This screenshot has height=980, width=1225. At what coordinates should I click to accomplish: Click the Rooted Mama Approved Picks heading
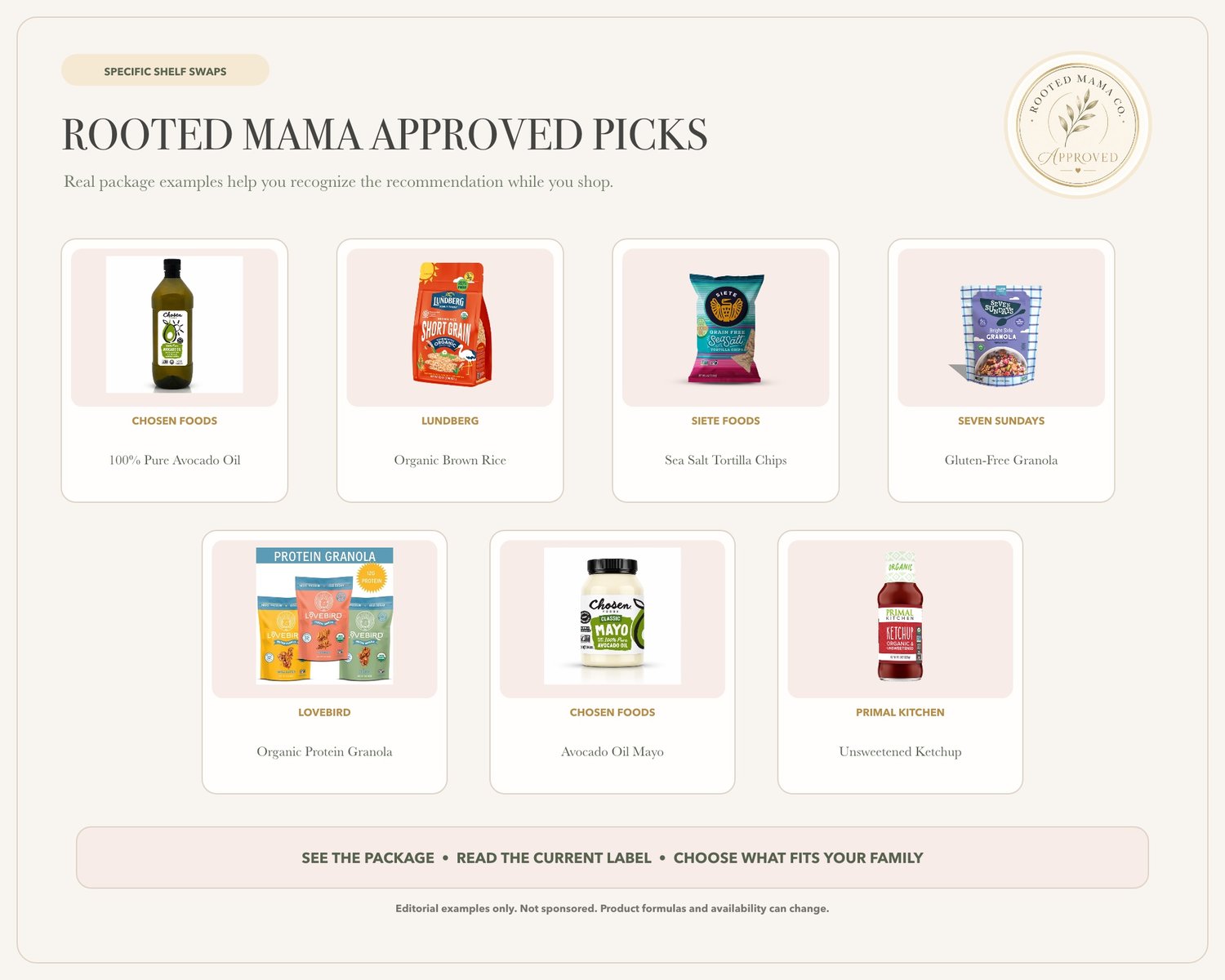coord(385,135)
